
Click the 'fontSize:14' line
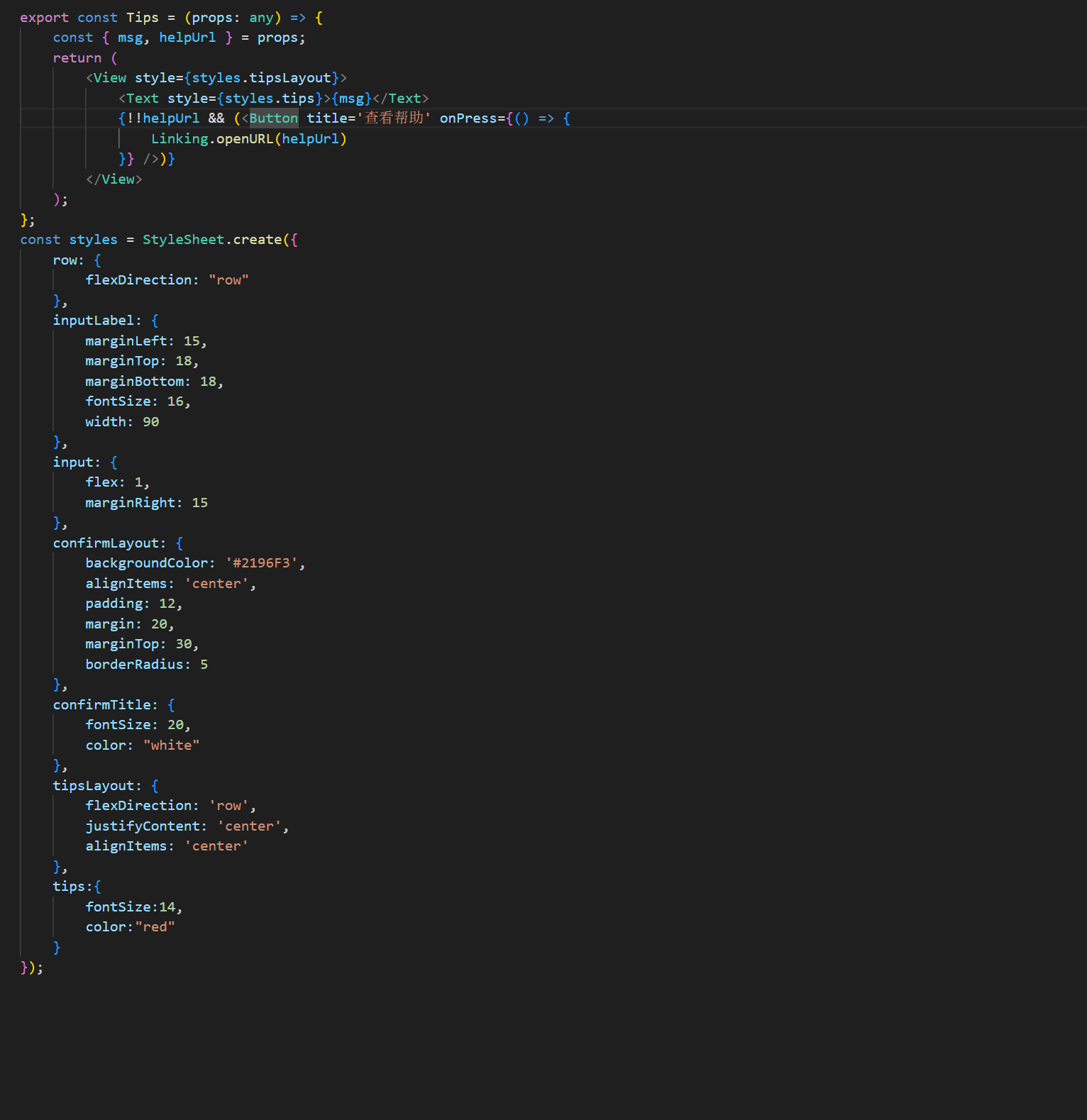tap(134, 906)
